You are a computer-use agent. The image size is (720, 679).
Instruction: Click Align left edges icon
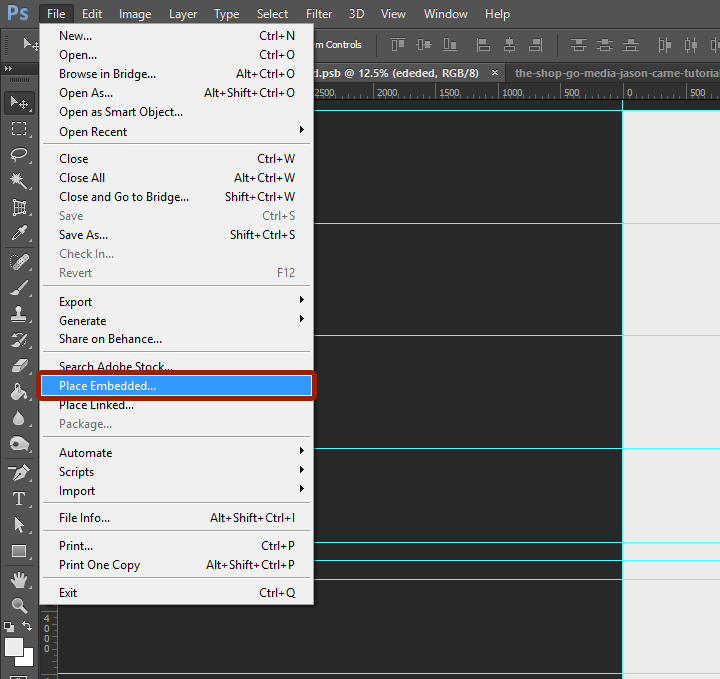pos(483,45)
